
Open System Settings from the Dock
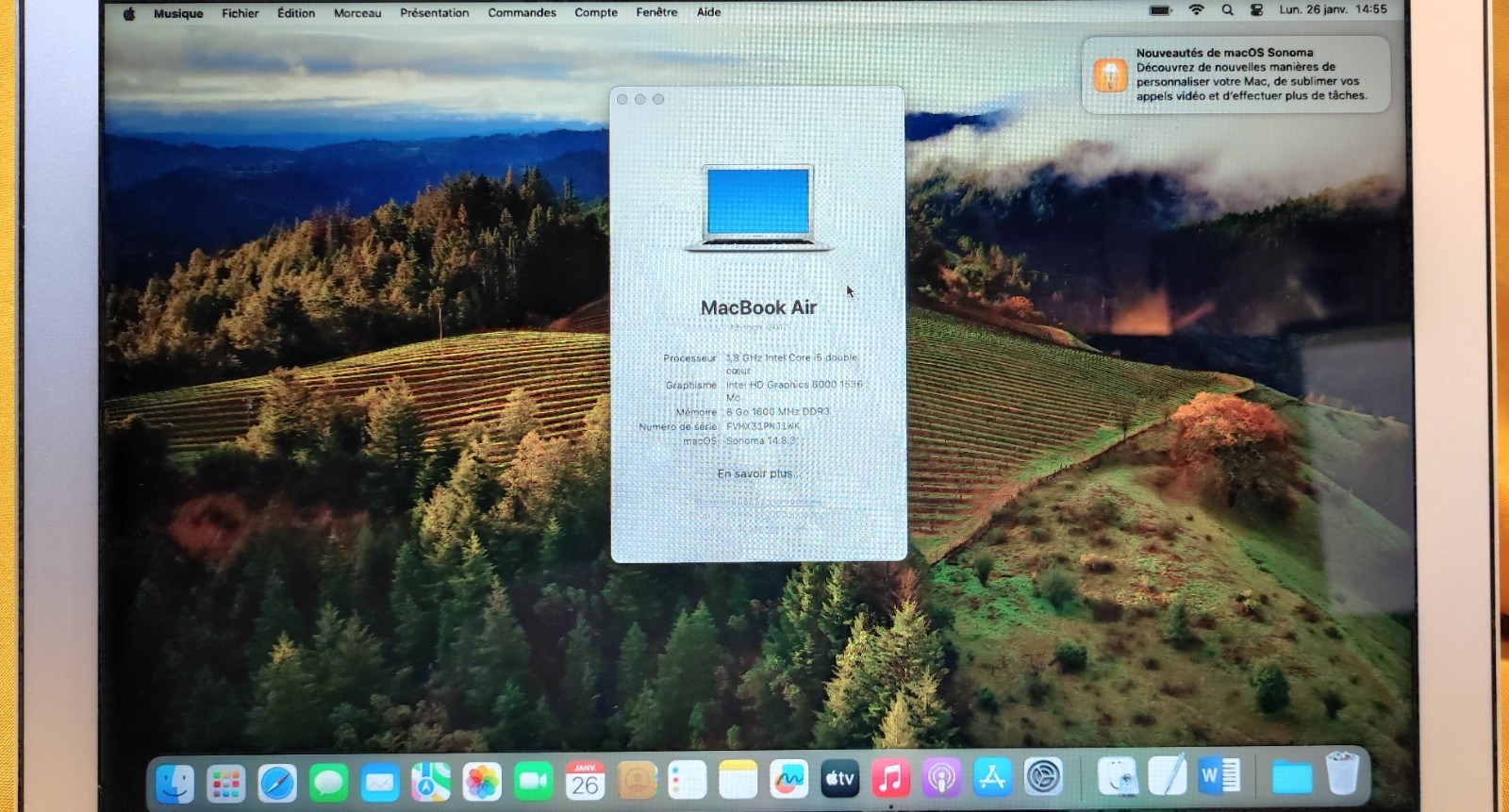click(x=1044, y=777)
